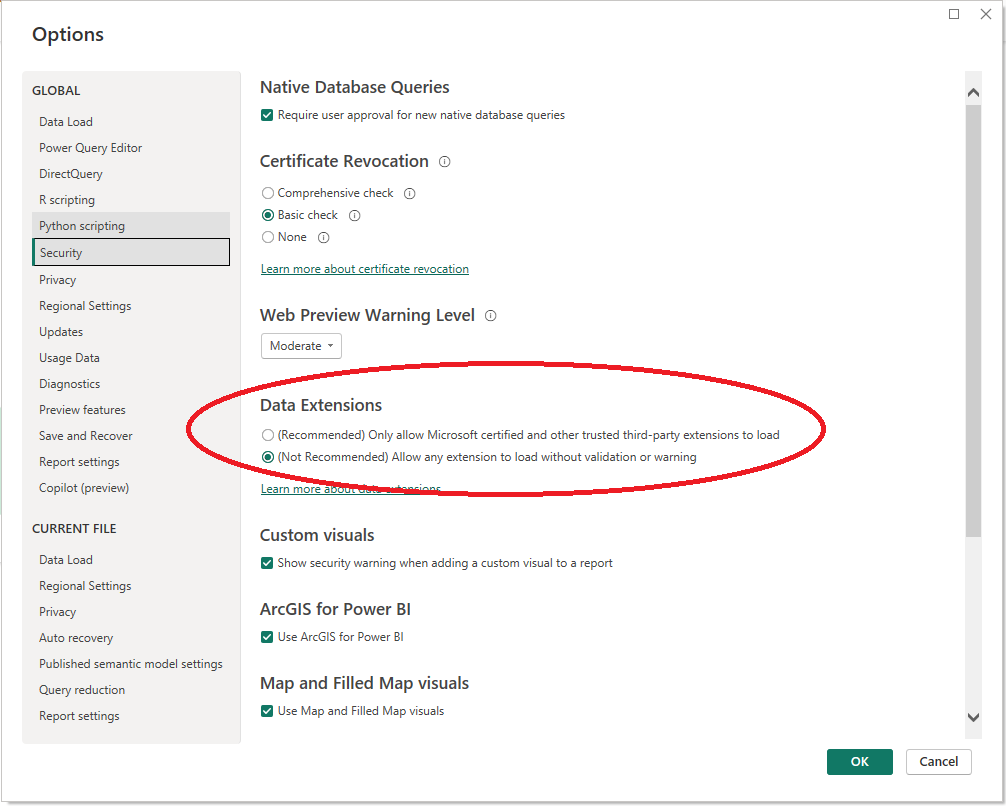
Task: Open Learn more about certificate revocation link
Action: tap(364, 269)
